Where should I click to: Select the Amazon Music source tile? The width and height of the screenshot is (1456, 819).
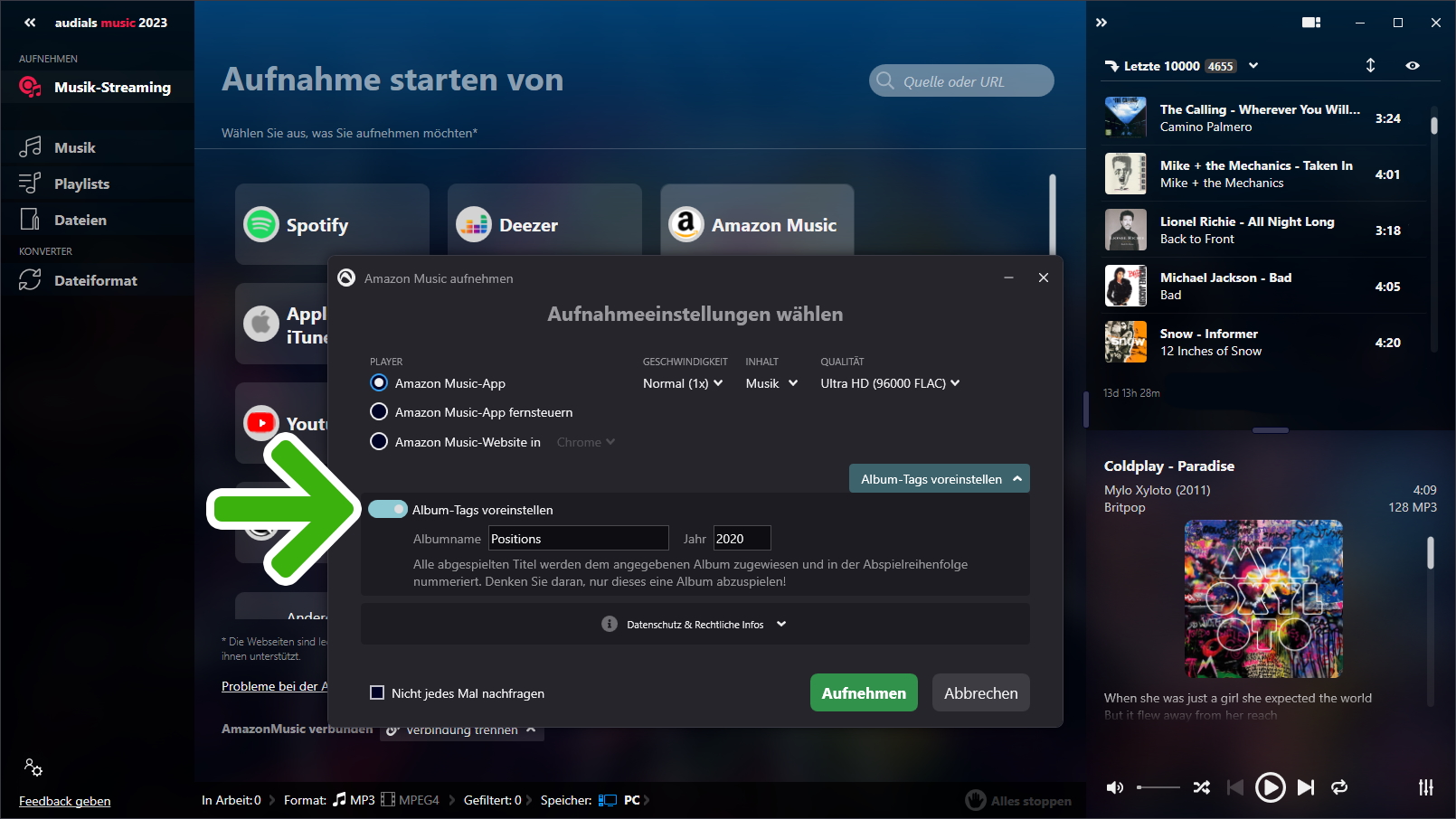[x=757, y=221]
